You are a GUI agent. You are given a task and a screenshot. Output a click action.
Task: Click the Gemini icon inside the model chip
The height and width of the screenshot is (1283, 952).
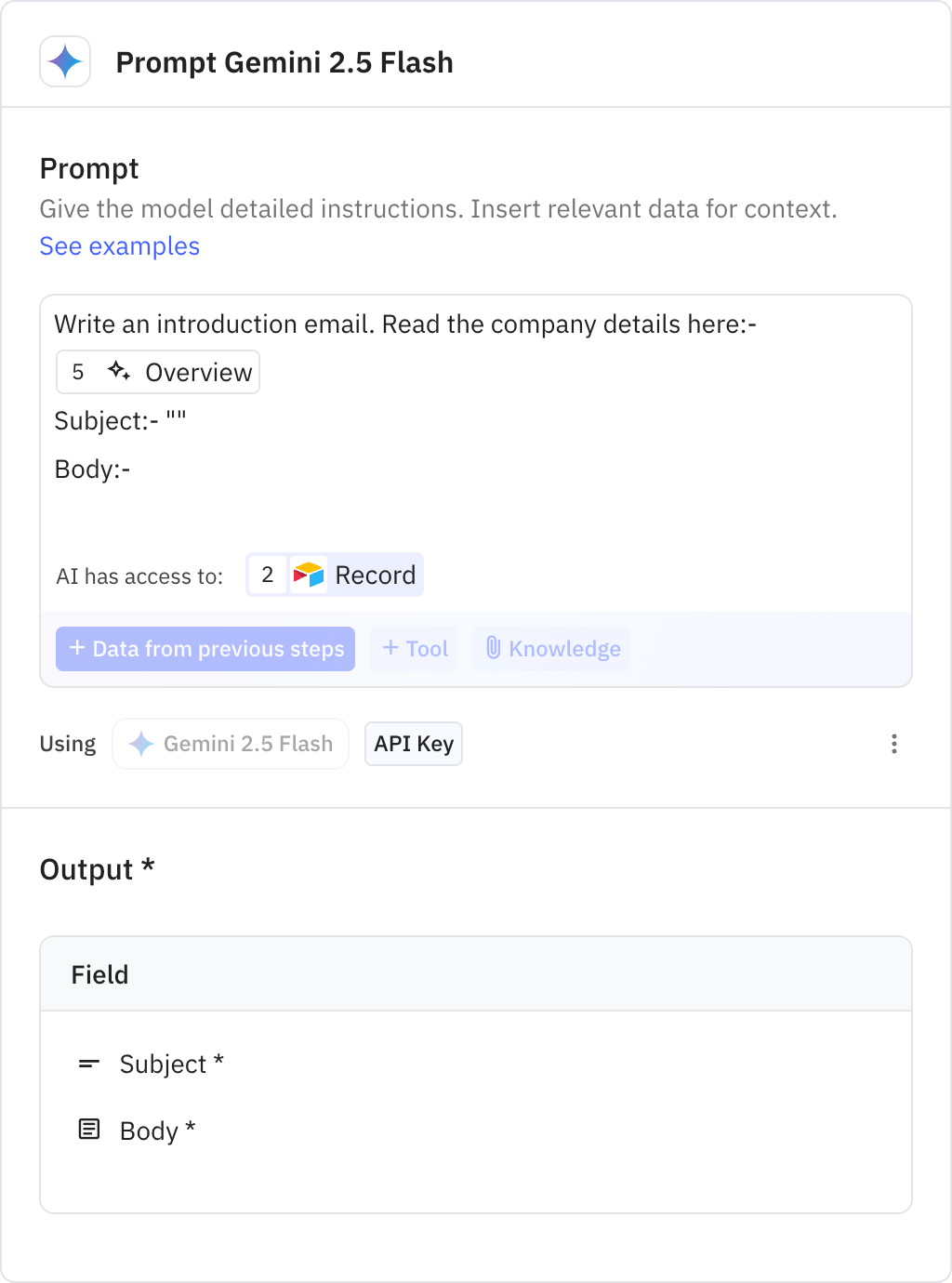(141, 743)
